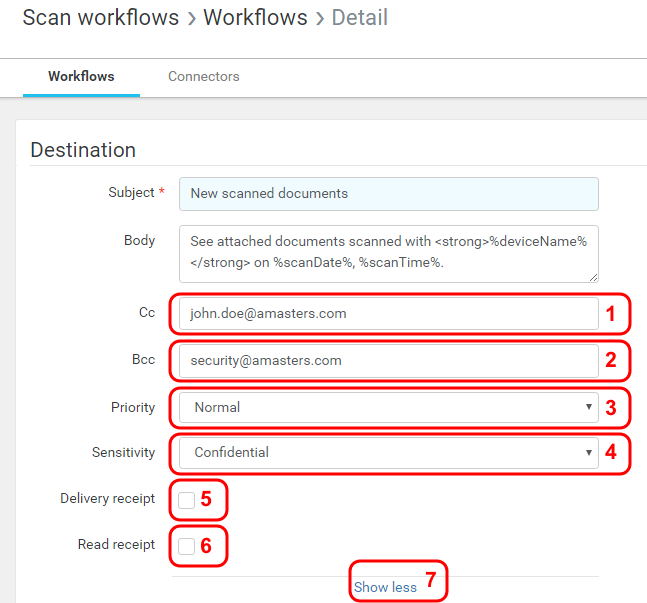Click the Sensitivity field label
The height and width of the screenshot is (603, 647).
point(123,453)
